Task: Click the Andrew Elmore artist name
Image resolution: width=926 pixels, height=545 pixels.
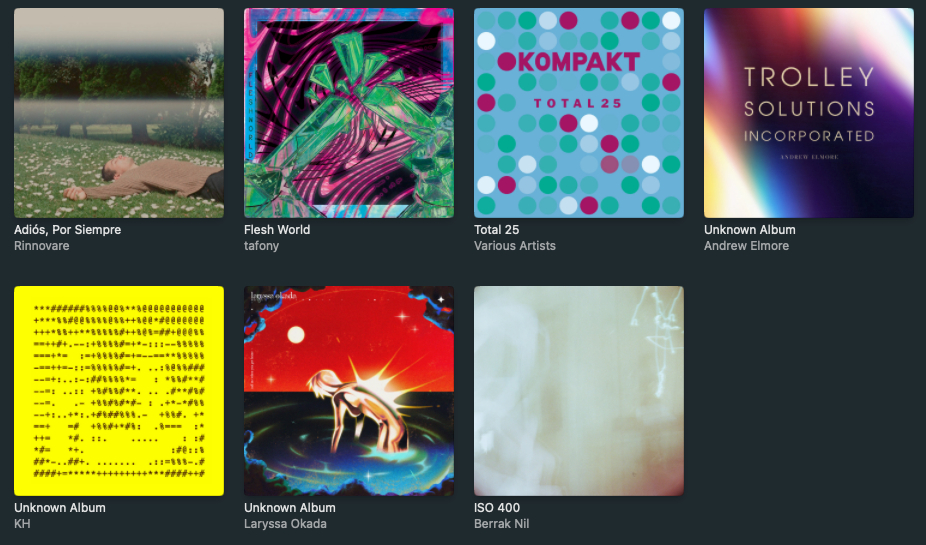Action: tap(746, 246)
